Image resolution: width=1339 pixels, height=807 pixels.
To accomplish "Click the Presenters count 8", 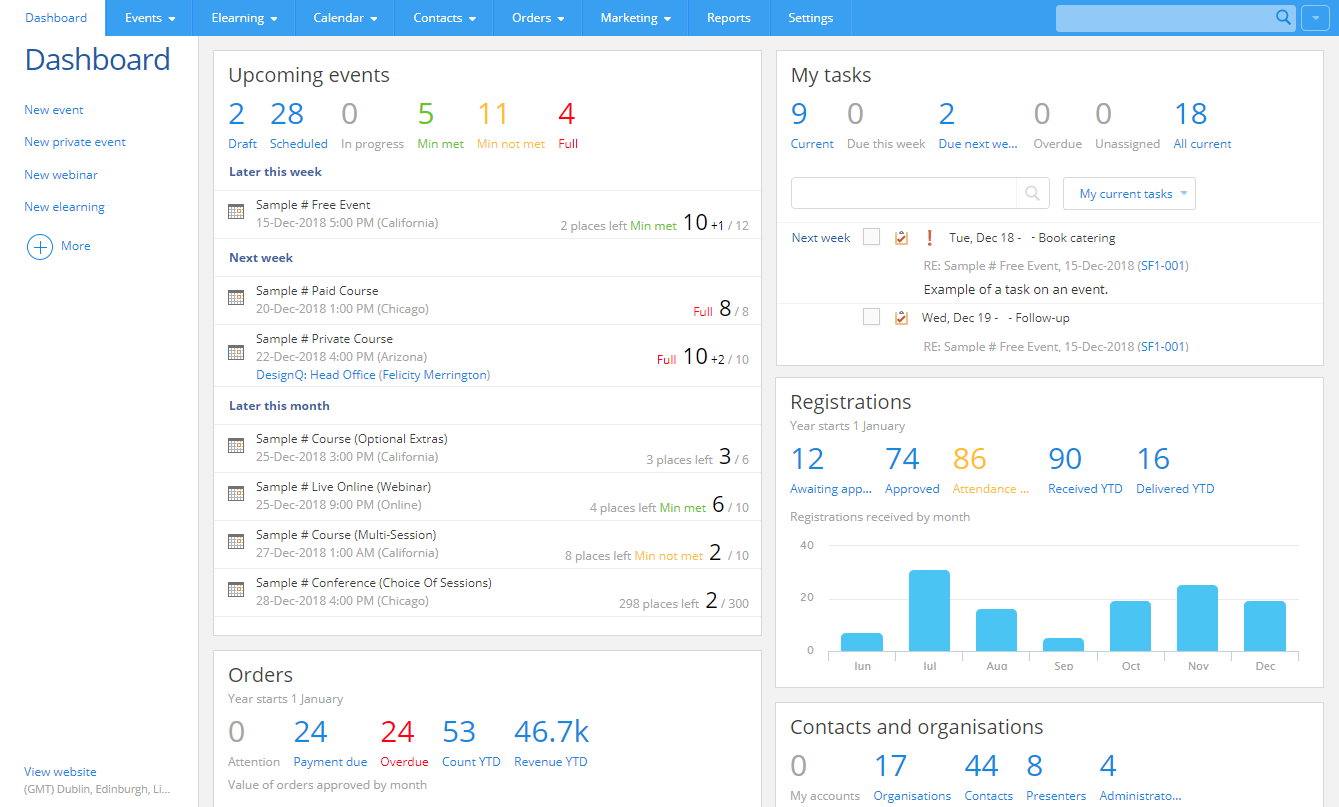I will 1035,766.
